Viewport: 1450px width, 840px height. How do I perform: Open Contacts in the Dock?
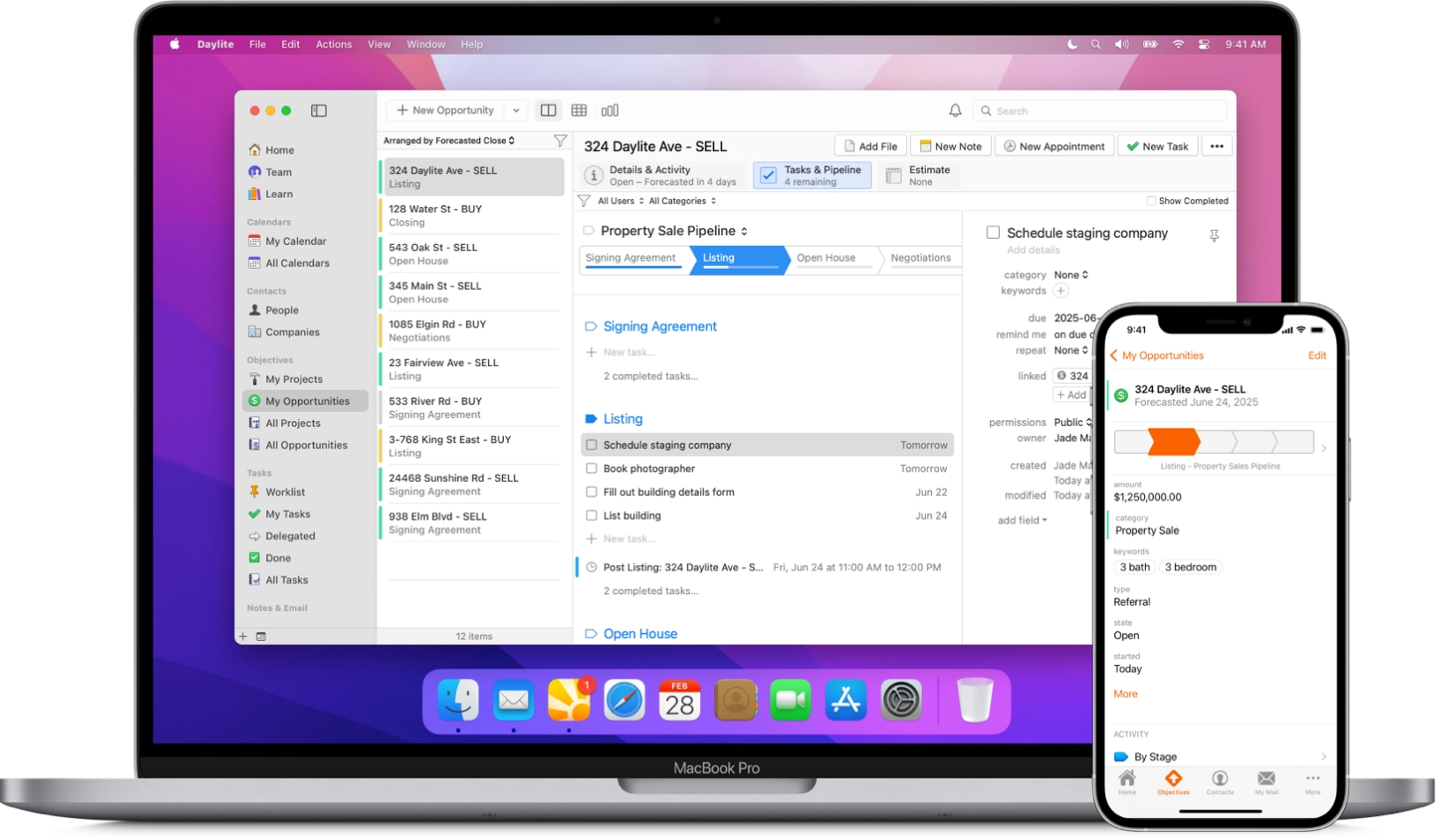tap(735, 700)
